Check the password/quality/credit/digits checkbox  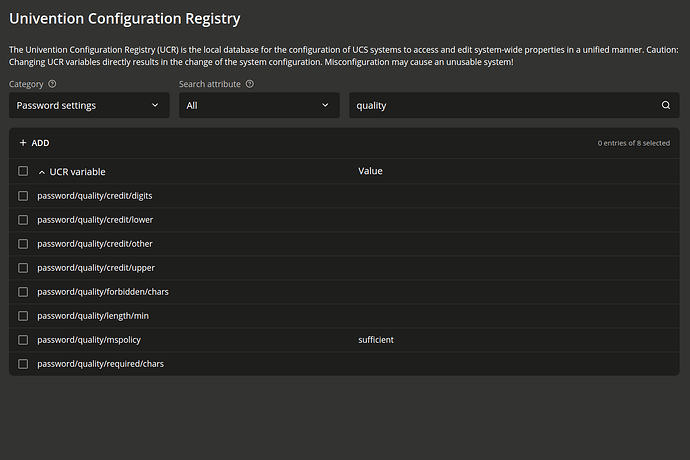coord(23,196)
